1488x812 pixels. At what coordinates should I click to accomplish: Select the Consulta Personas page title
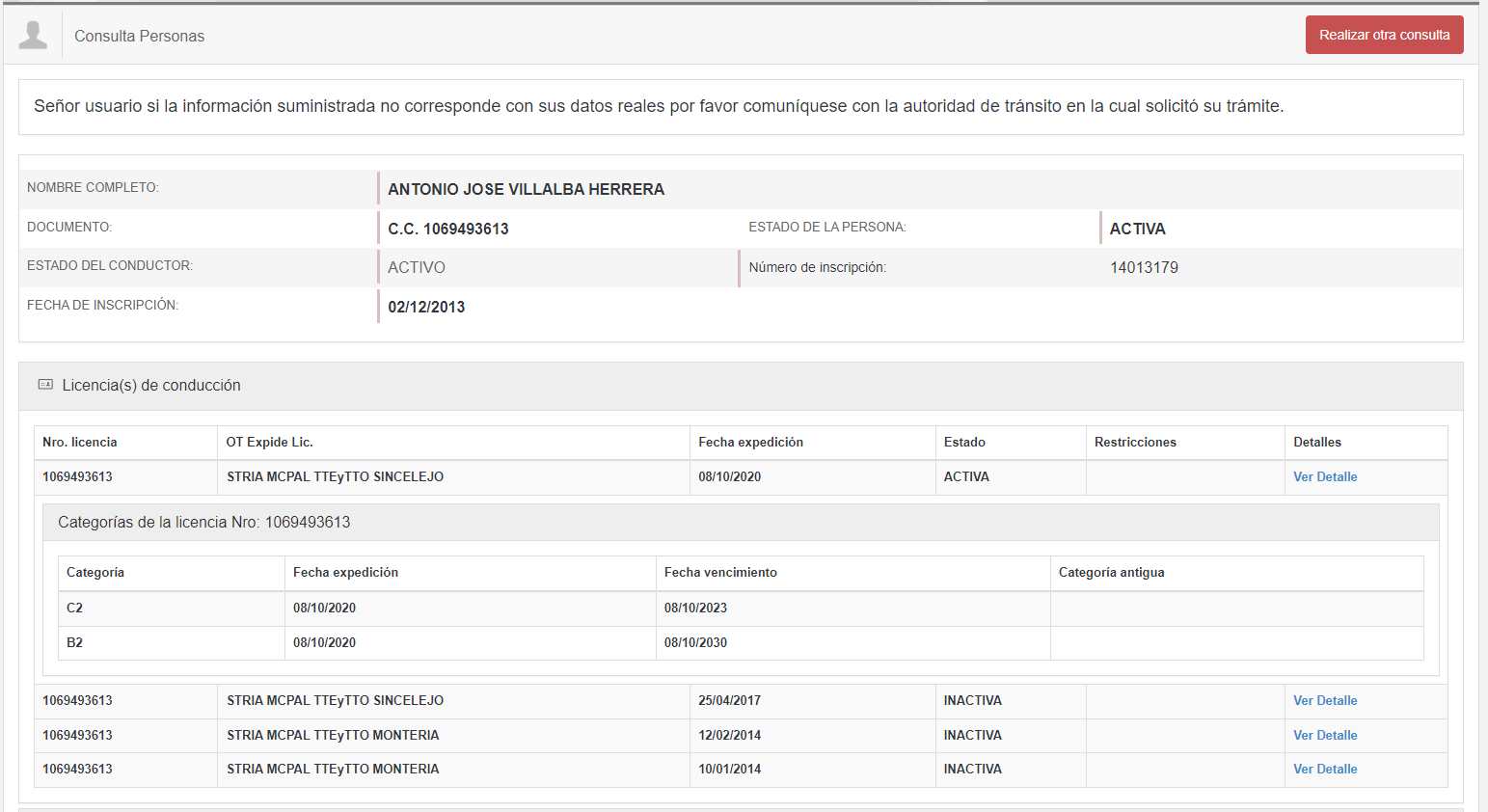[x=139, y=37]
